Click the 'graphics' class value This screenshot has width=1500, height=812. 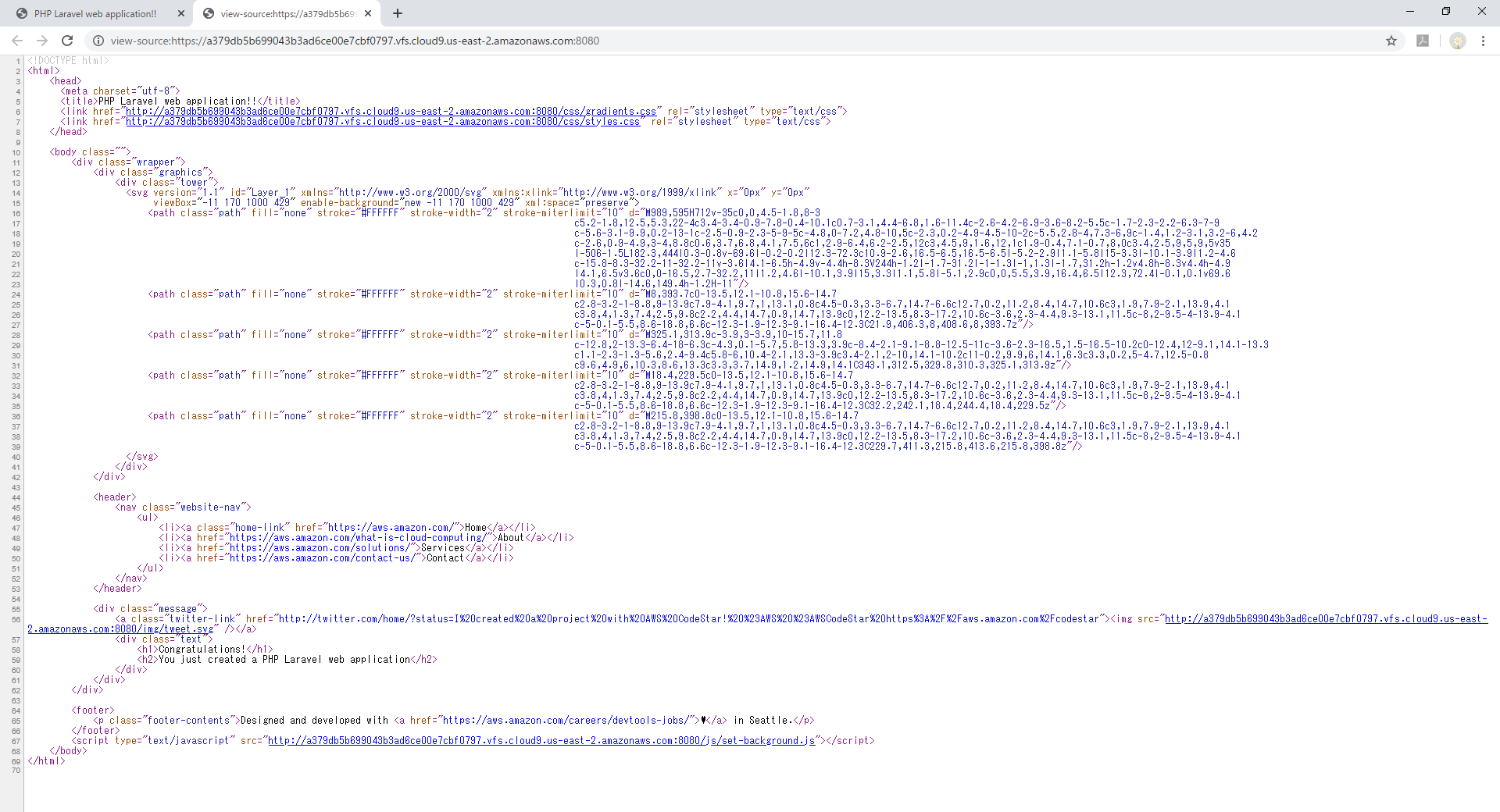click(x=180, y=173)
